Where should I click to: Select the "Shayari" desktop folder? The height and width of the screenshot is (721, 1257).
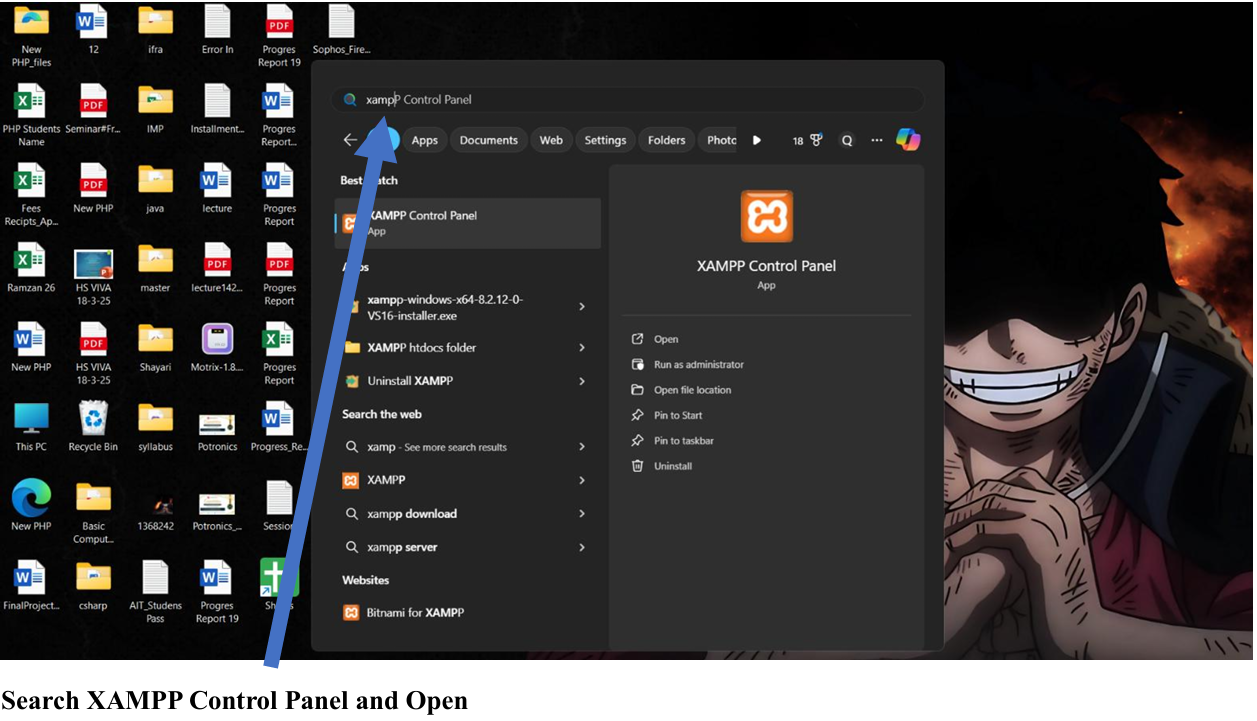point(155,346)
